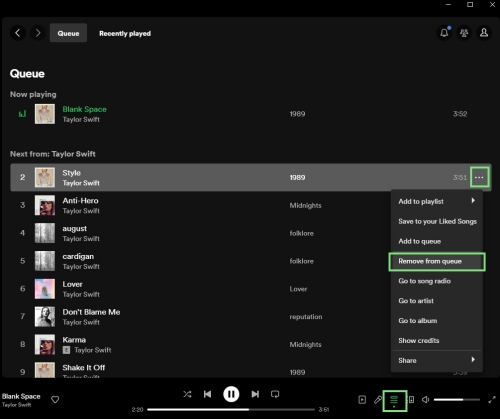500x419 pixels.
Task: Click the Anti-Hero album thumbnail
Action: (x=45, y=205)
